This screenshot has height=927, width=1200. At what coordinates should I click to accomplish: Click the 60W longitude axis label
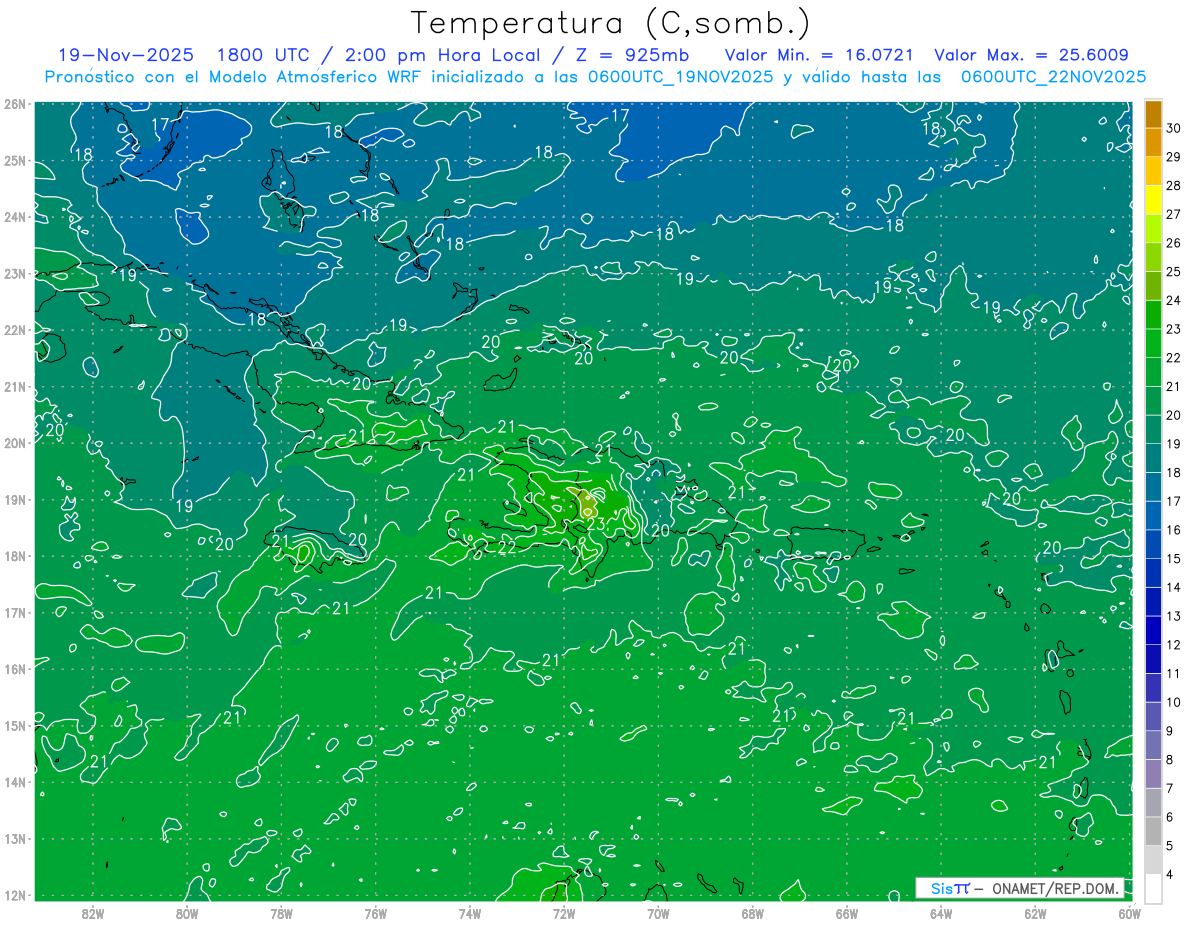[1130, 912]
